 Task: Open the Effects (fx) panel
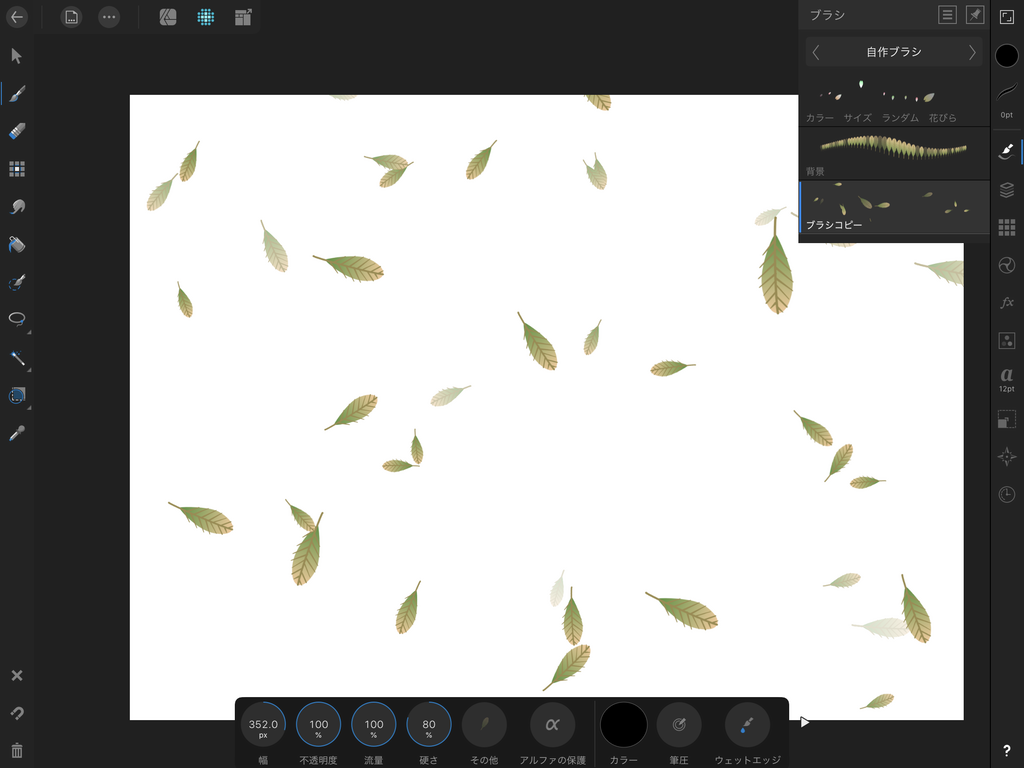pyautogui.click(x=1007, y=303)
